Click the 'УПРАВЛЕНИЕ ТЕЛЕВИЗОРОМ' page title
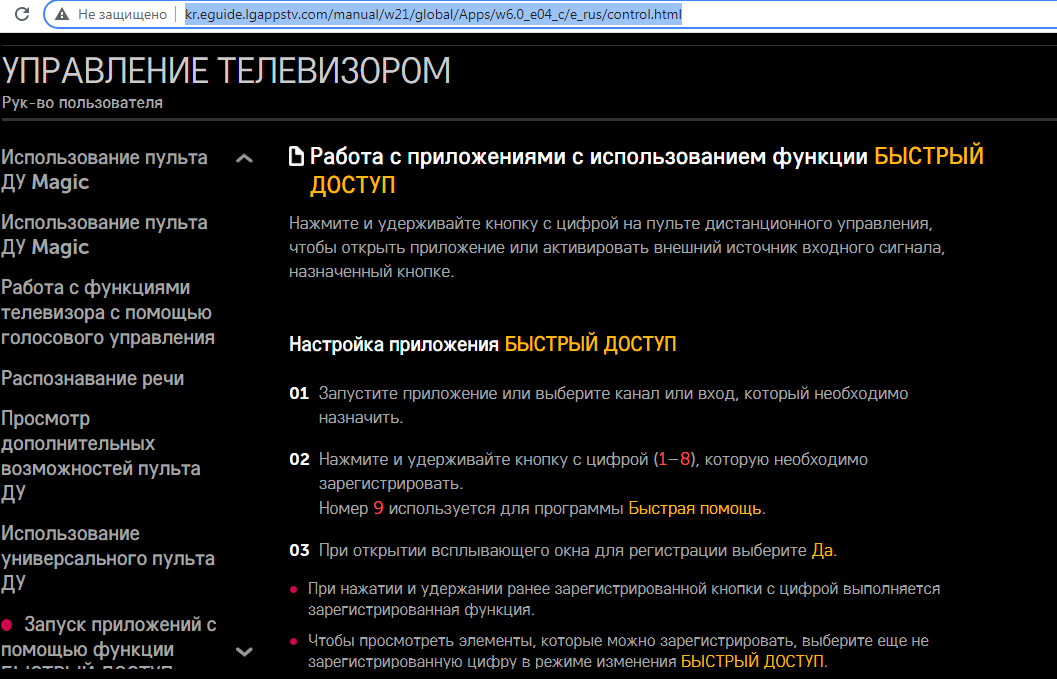Image resolution: width=1057 pixels, height=679 pixels. [226, 71]
